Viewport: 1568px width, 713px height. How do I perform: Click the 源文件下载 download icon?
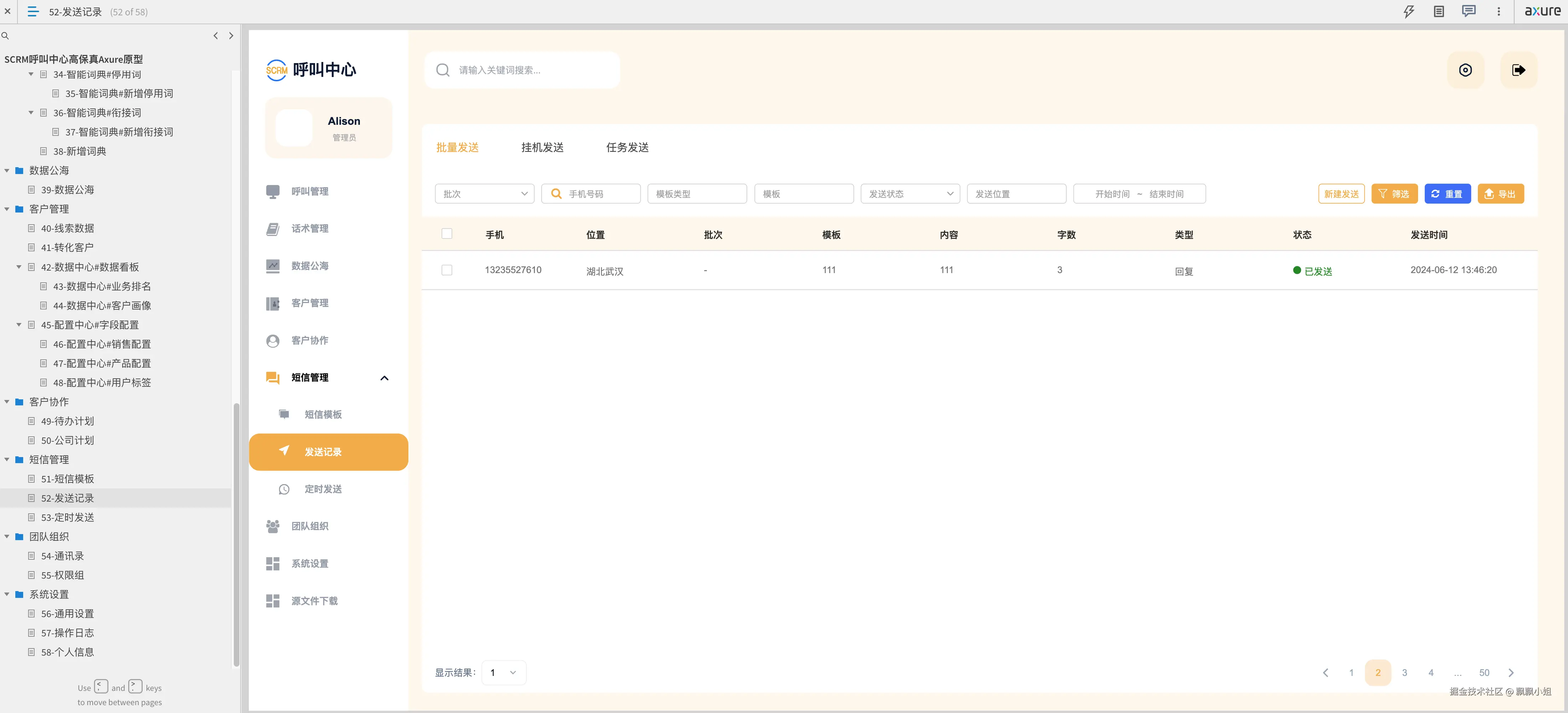point(272,600)
